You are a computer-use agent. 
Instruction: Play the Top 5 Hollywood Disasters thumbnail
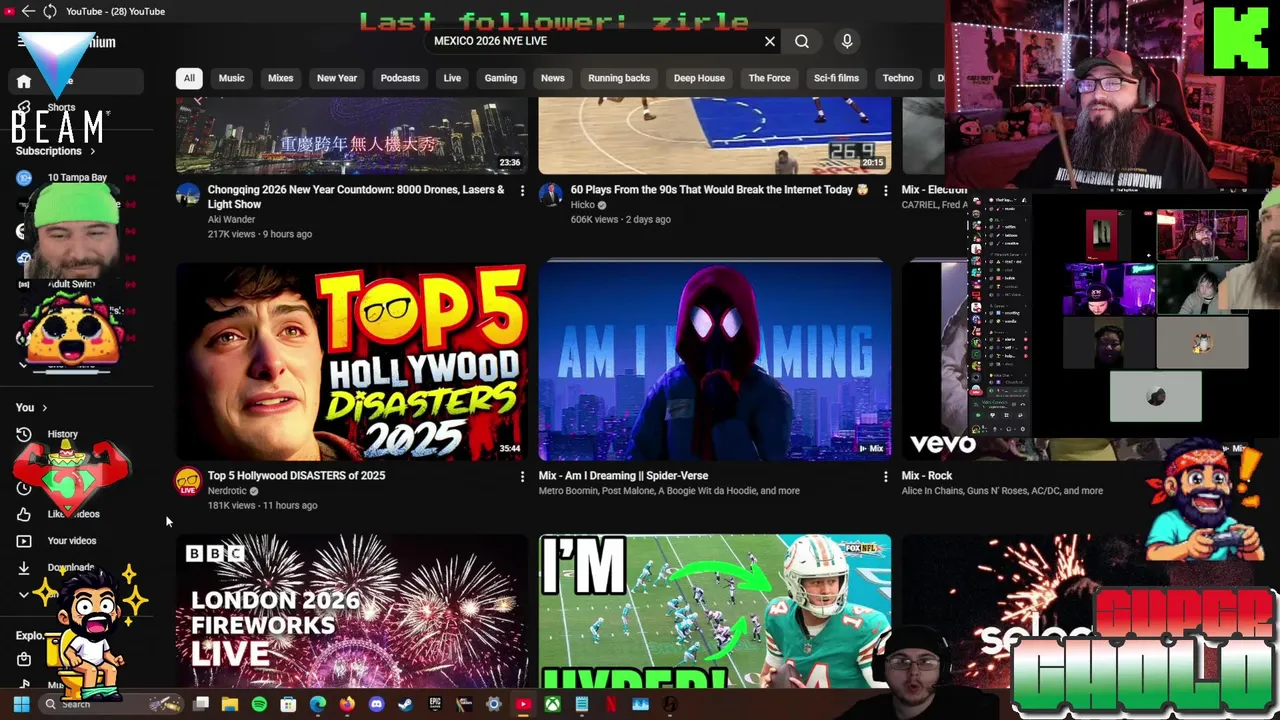(351, 361)
